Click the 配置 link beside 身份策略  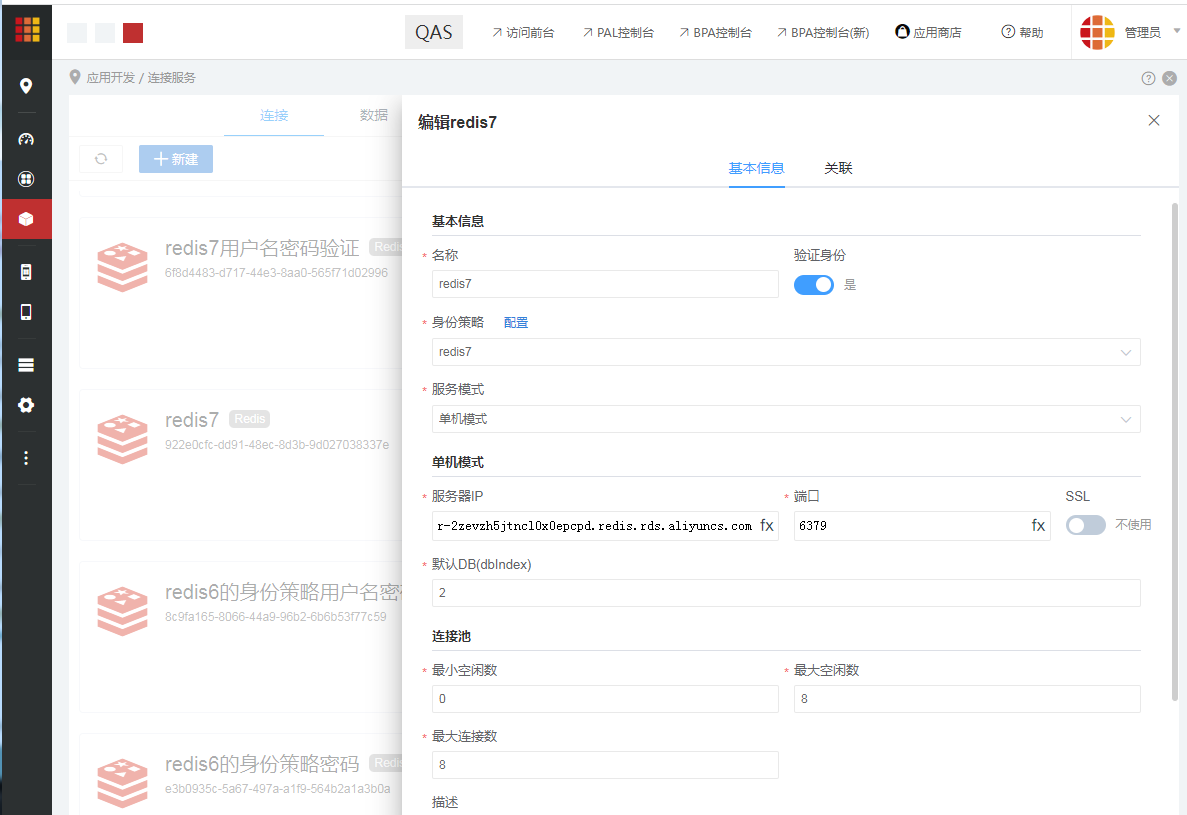pos(516,322)
